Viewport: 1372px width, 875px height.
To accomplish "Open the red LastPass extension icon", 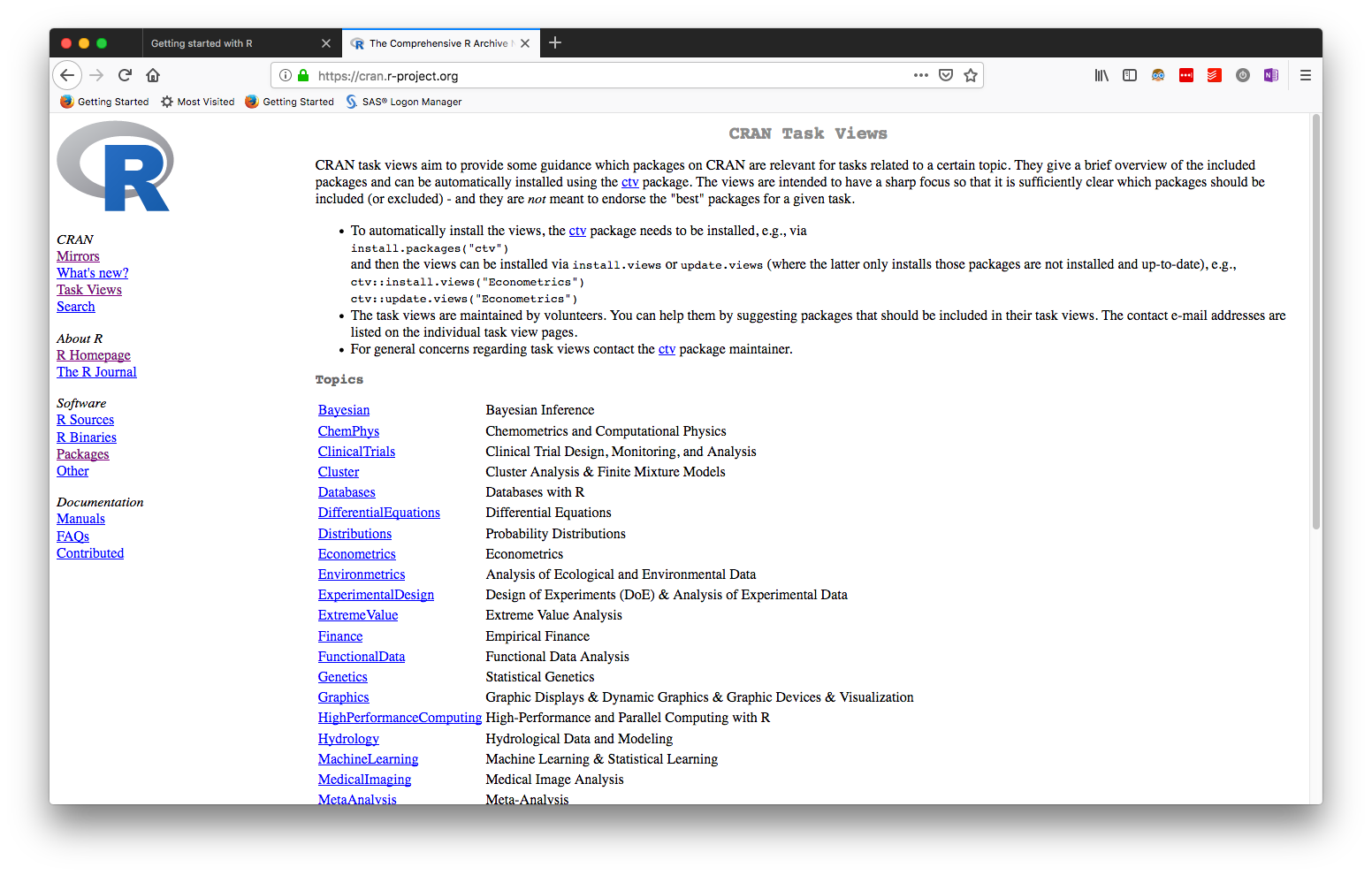I will [1186, 75].
